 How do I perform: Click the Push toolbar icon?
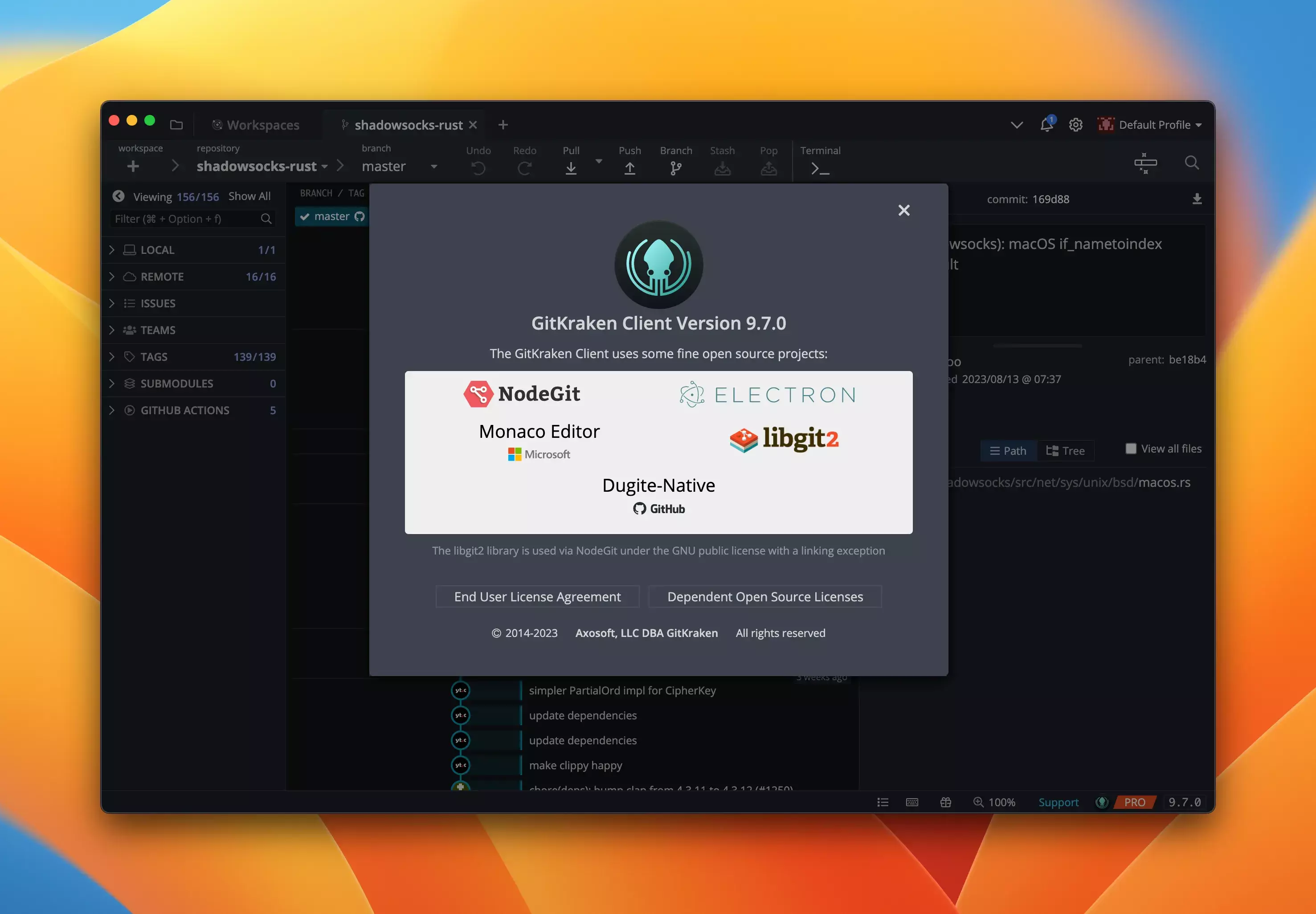[629, 167]
